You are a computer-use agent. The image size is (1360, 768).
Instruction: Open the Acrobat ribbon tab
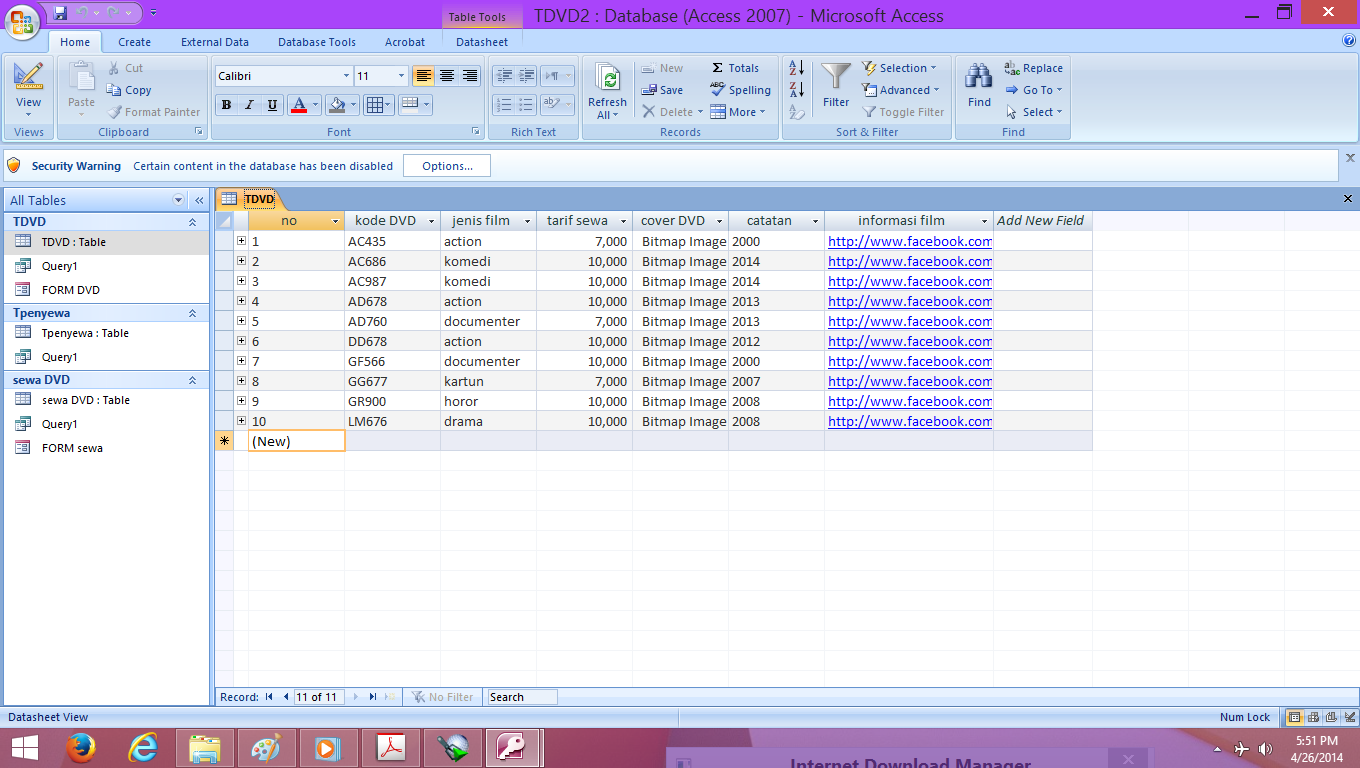pos(405,42)
